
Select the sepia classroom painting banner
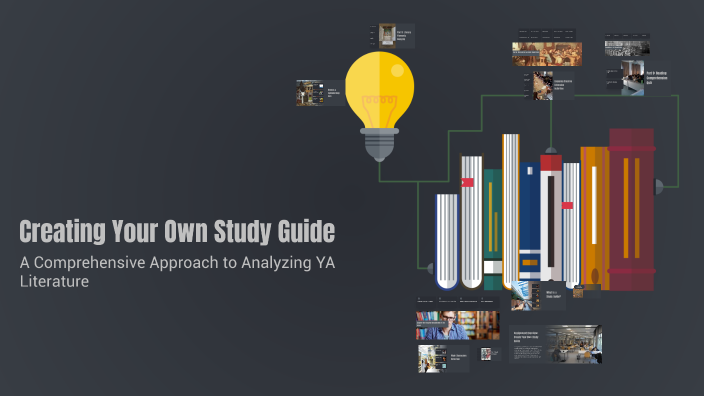pos(547,54)
